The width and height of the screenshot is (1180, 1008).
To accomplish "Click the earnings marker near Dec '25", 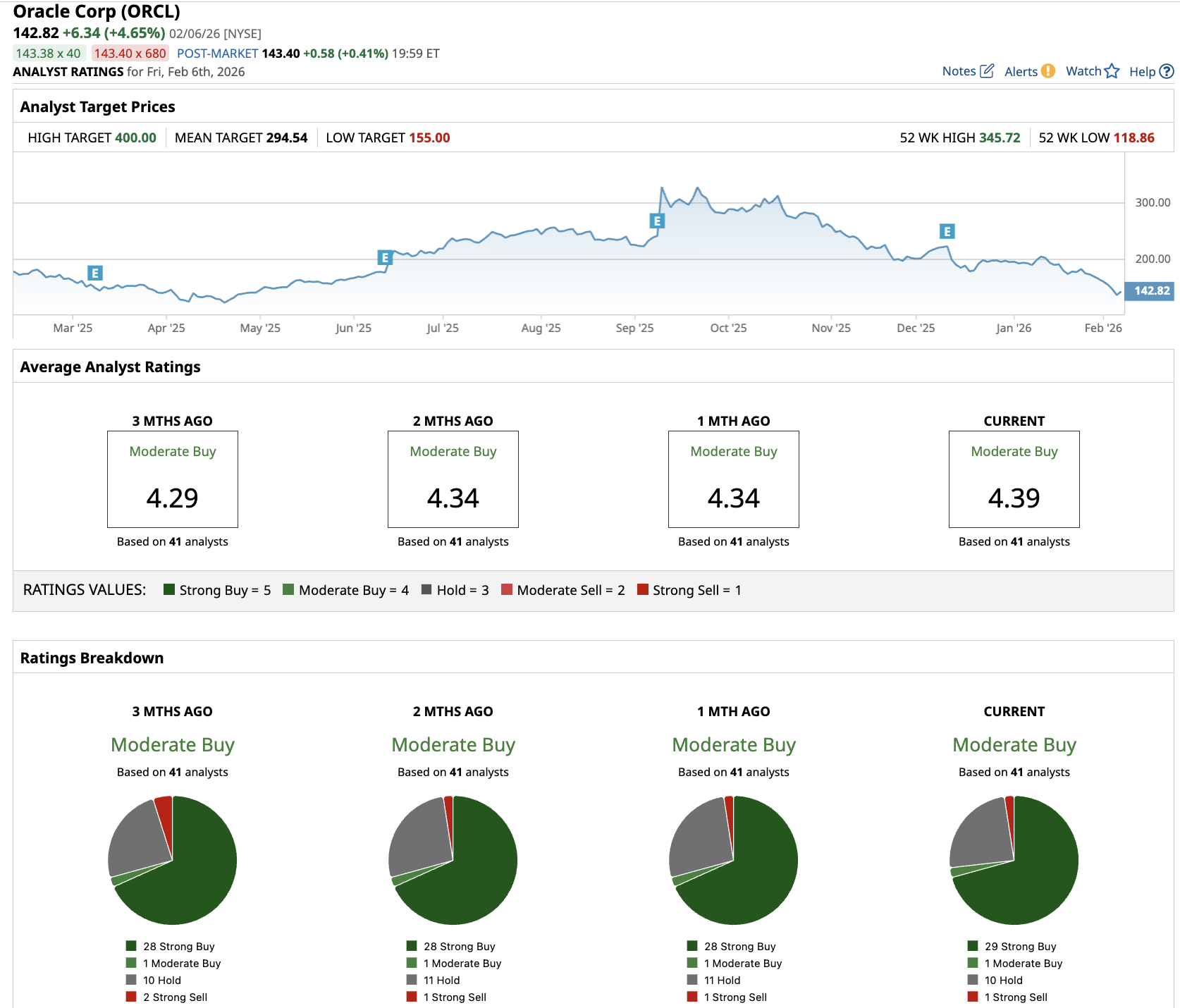I will (947, 231).
